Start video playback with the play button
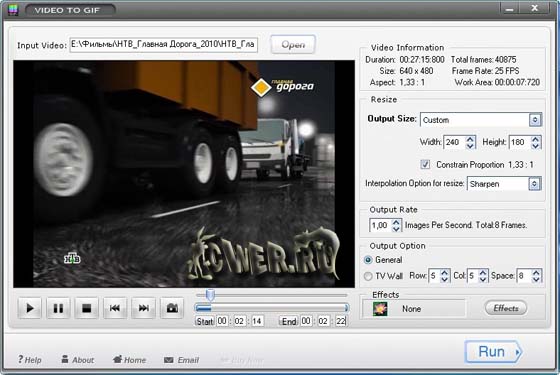Image resolution: width=560 pixels, height=375 pixels. click(x=30, y=308)
